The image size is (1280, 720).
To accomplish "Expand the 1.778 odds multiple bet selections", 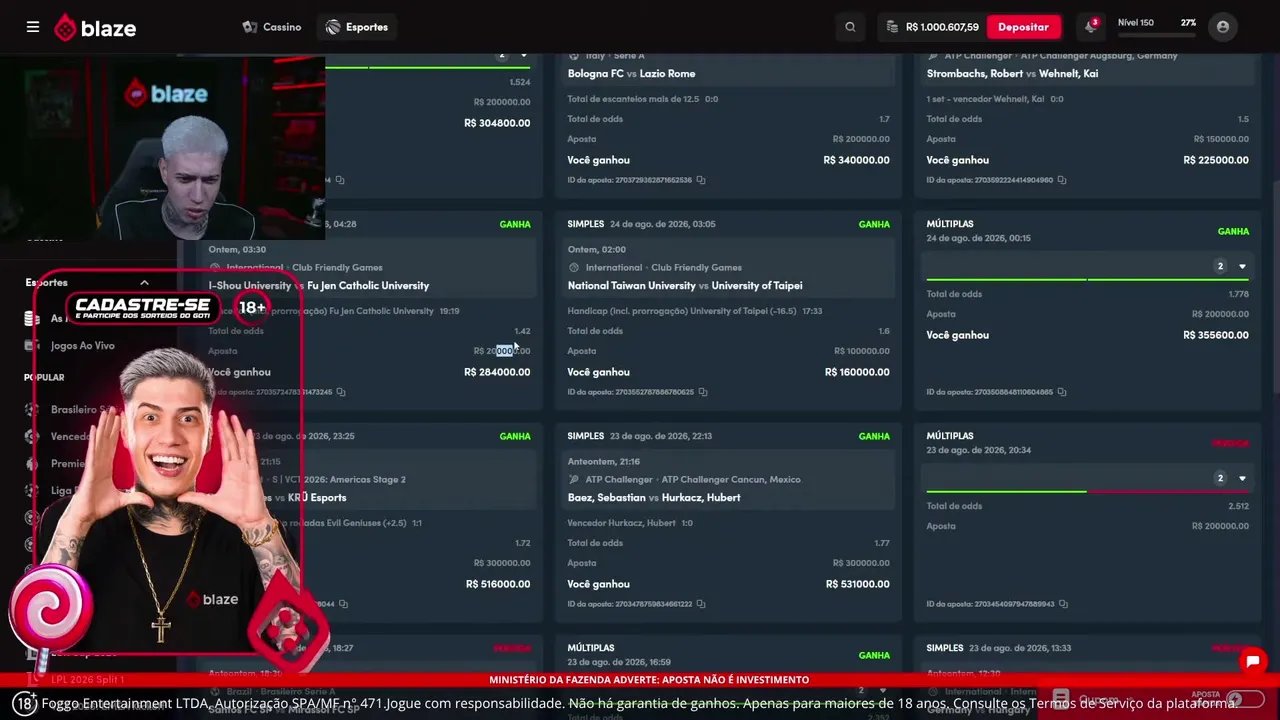I will pyautogui.click(x=1242, y=266).
